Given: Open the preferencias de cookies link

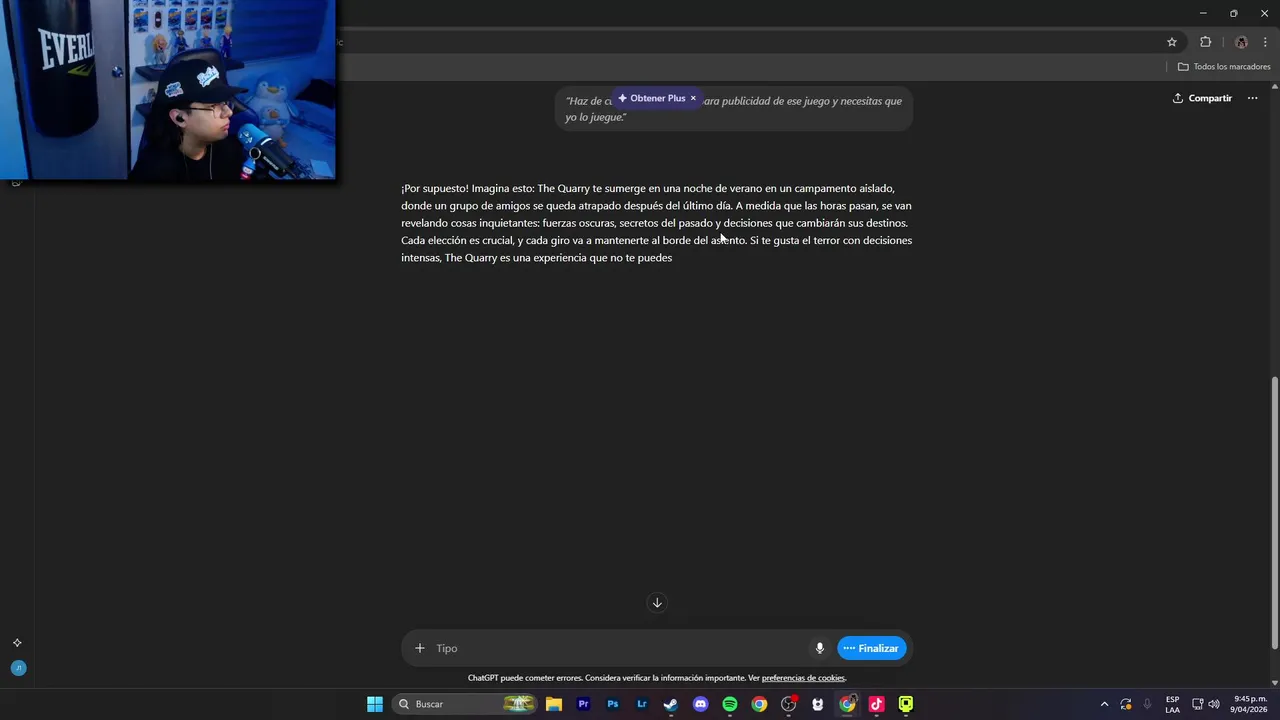Looking at the screenshot, I should (x=803, y=678).
